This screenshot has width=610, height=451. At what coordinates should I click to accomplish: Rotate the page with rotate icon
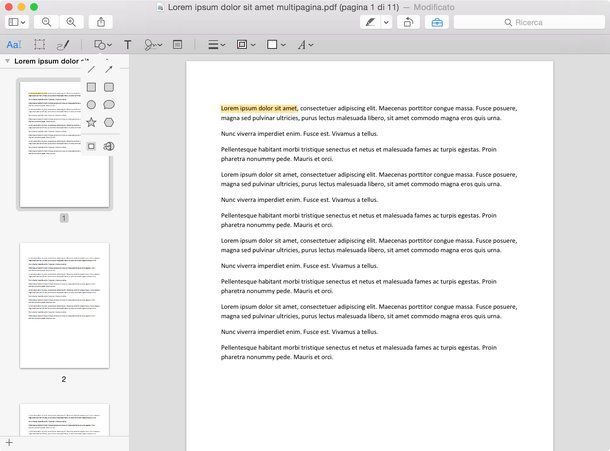pos(408,22)
